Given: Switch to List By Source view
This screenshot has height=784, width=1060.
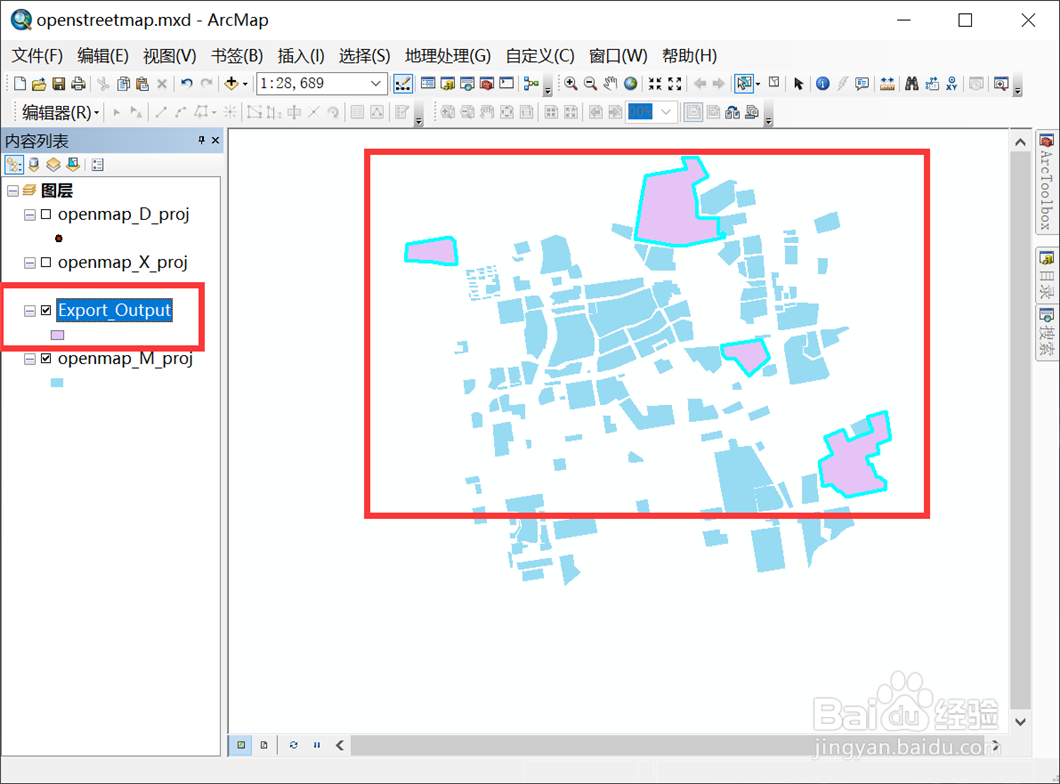Looking at the screenshot, I should [34, 164].
